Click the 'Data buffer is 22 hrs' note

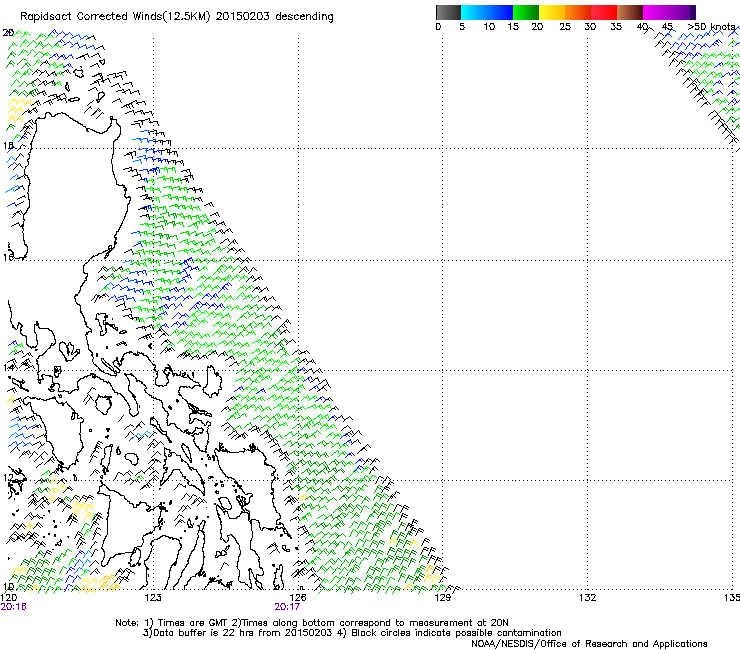204,633
